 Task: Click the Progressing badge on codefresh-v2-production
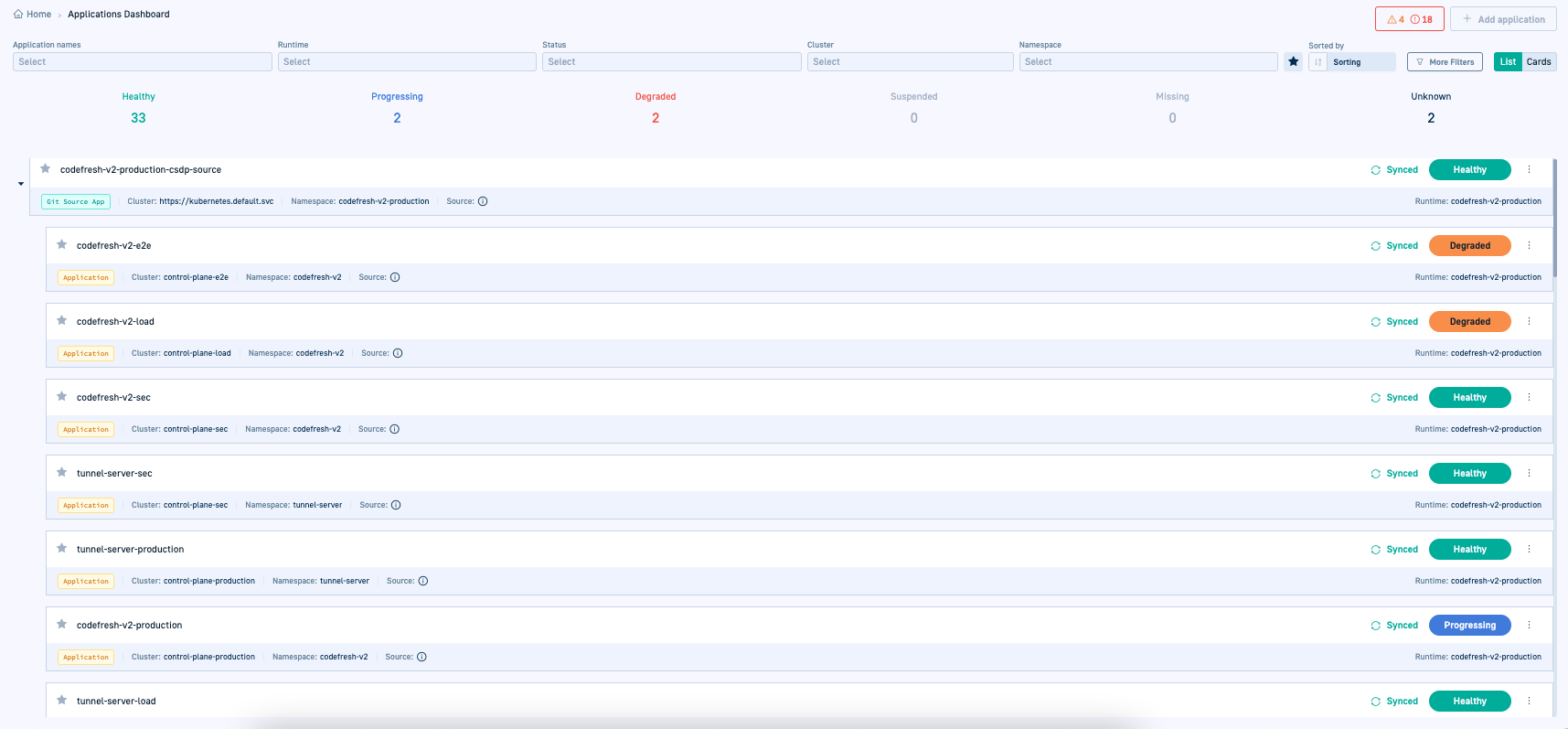(x=1469, y=626)
